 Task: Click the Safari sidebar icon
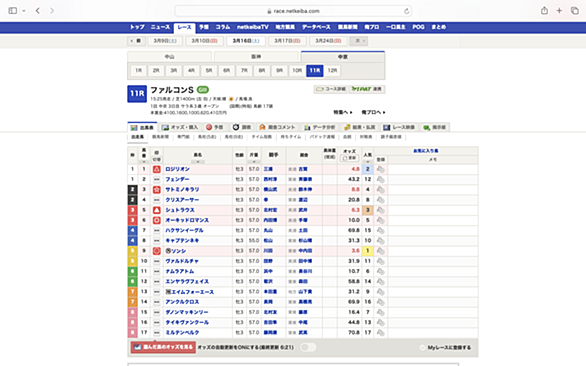(13, 11)
